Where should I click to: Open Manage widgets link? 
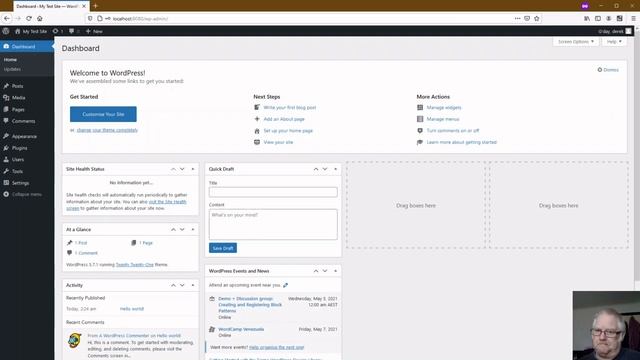tap(444, 107)
